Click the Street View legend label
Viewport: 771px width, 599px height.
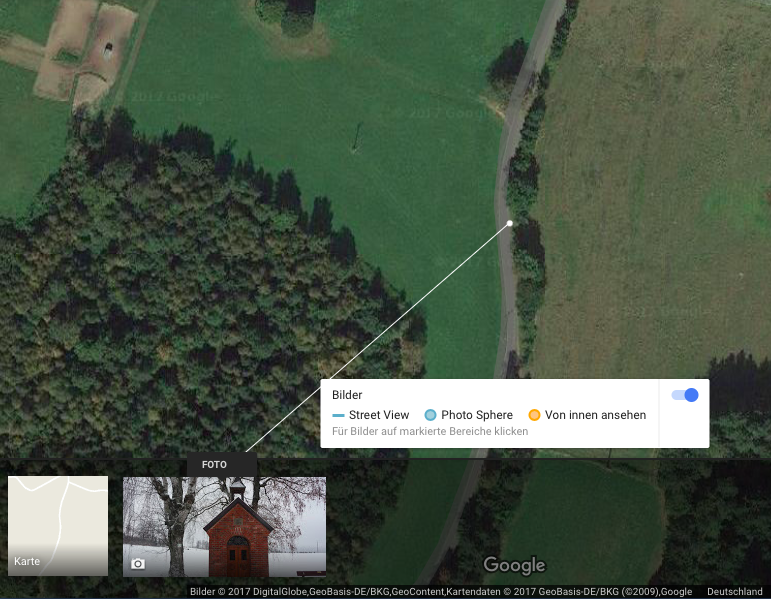(x=379, y=415)
